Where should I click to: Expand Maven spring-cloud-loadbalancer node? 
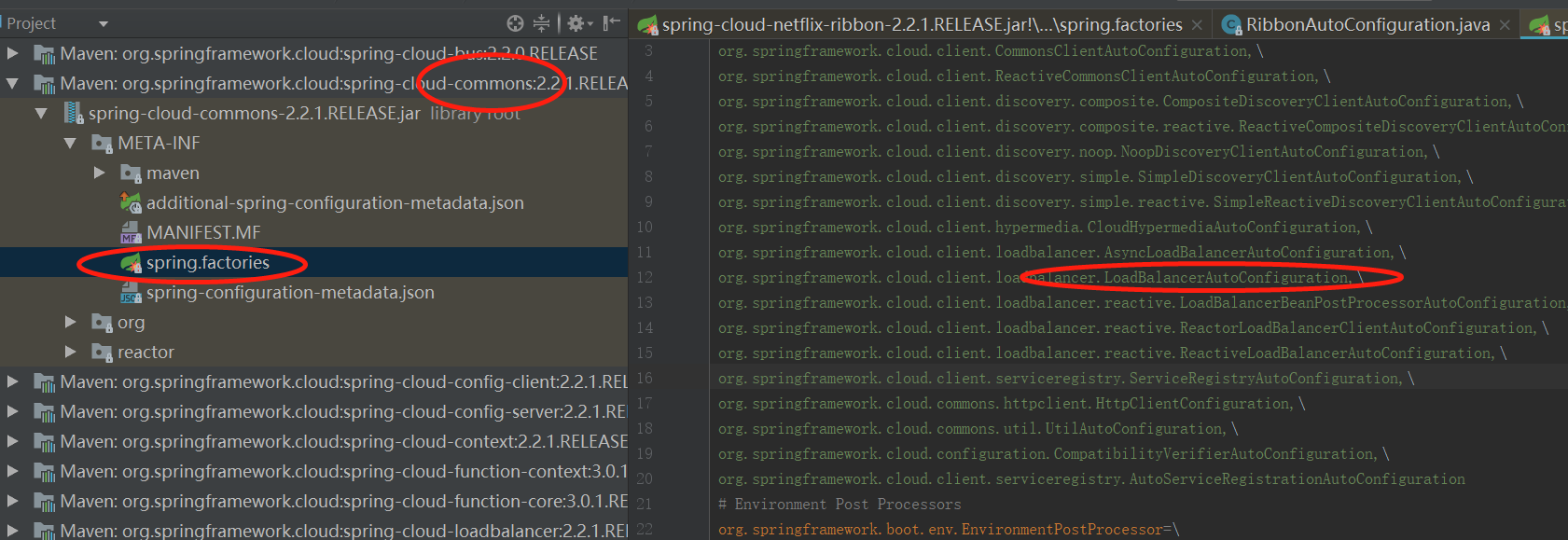(12, 530)
